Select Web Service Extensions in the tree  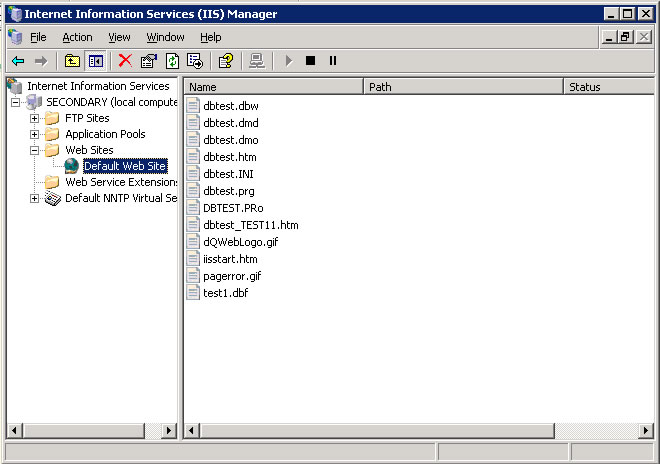pos(120,182)
